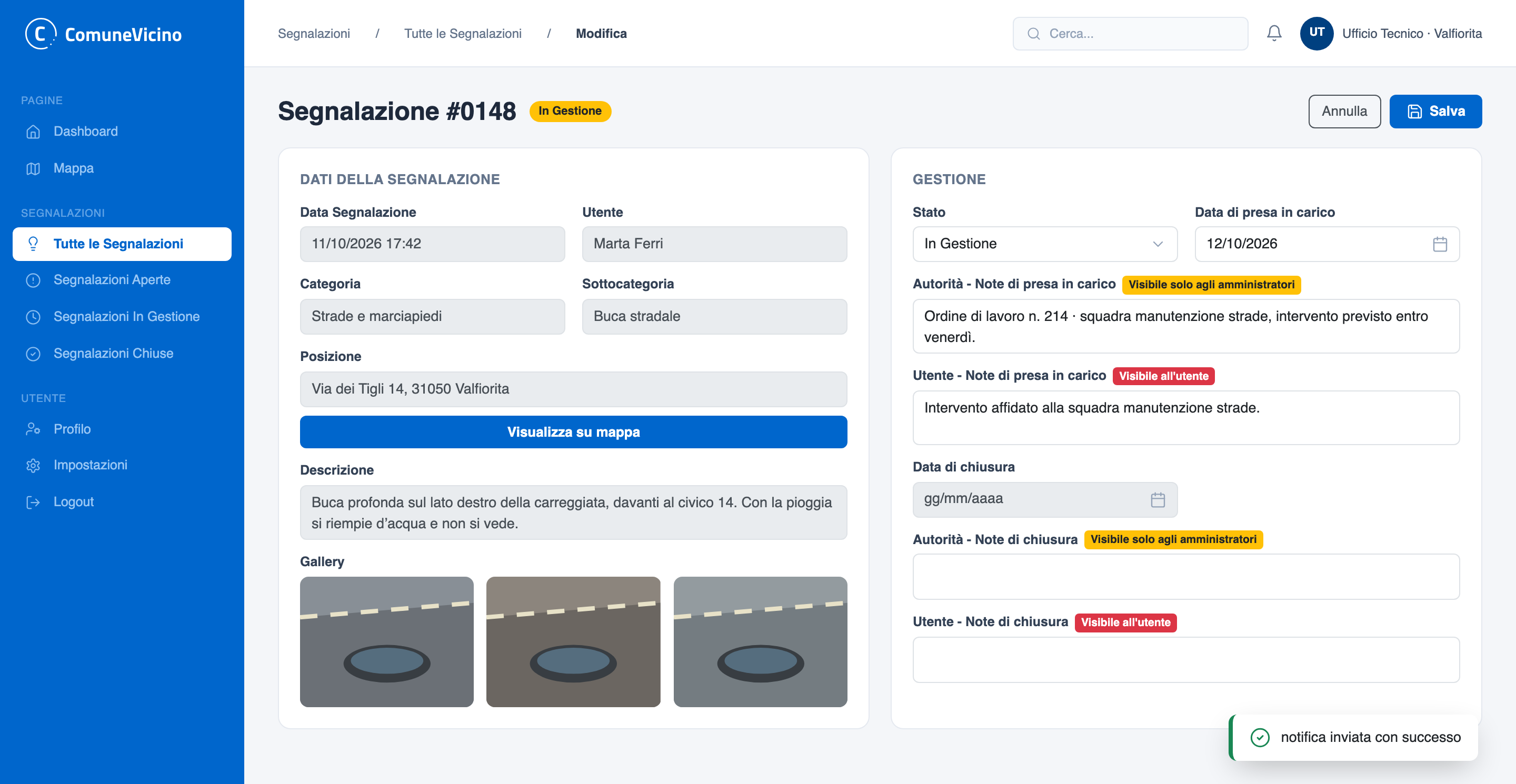Screen dimensions: 1516x784
Task: Click the Posizione address field
Action: coord(573,389)
